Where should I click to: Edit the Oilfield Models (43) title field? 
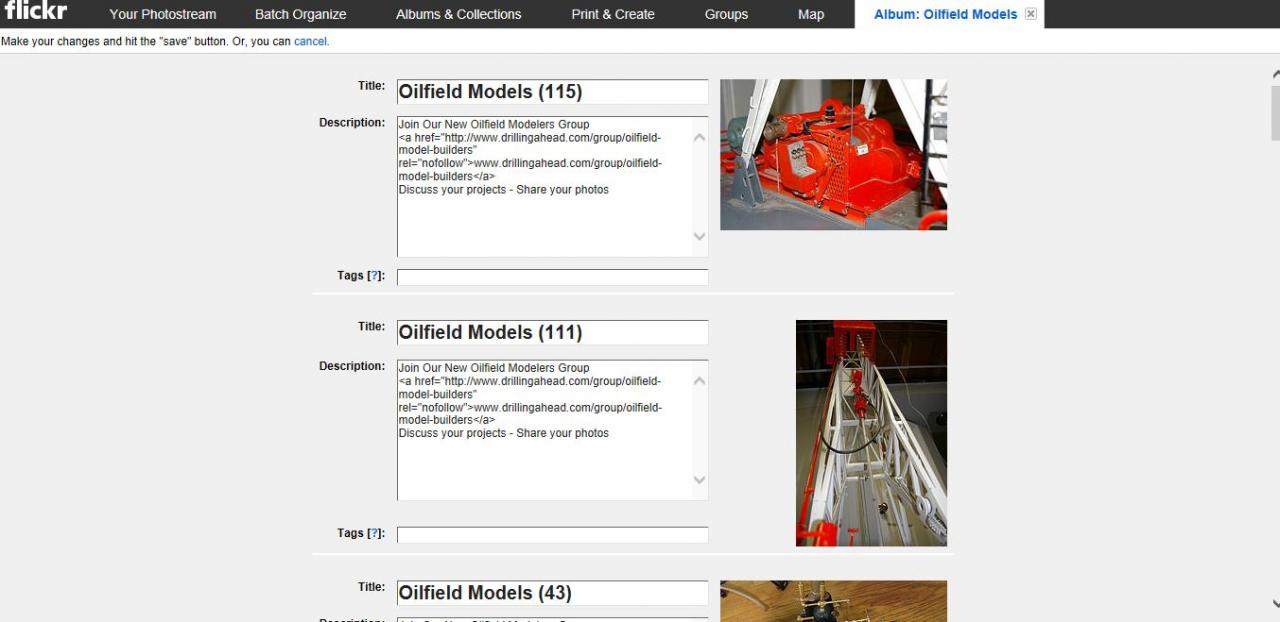coord(552,593)
